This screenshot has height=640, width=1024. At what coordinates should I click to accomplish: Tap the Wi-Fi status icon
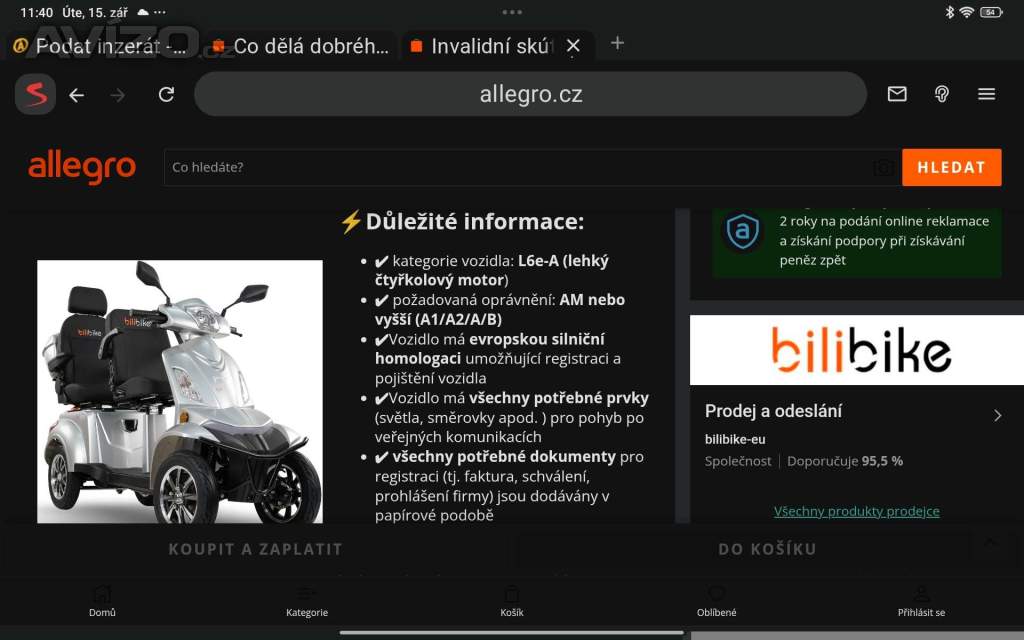[x=967, y=12]
